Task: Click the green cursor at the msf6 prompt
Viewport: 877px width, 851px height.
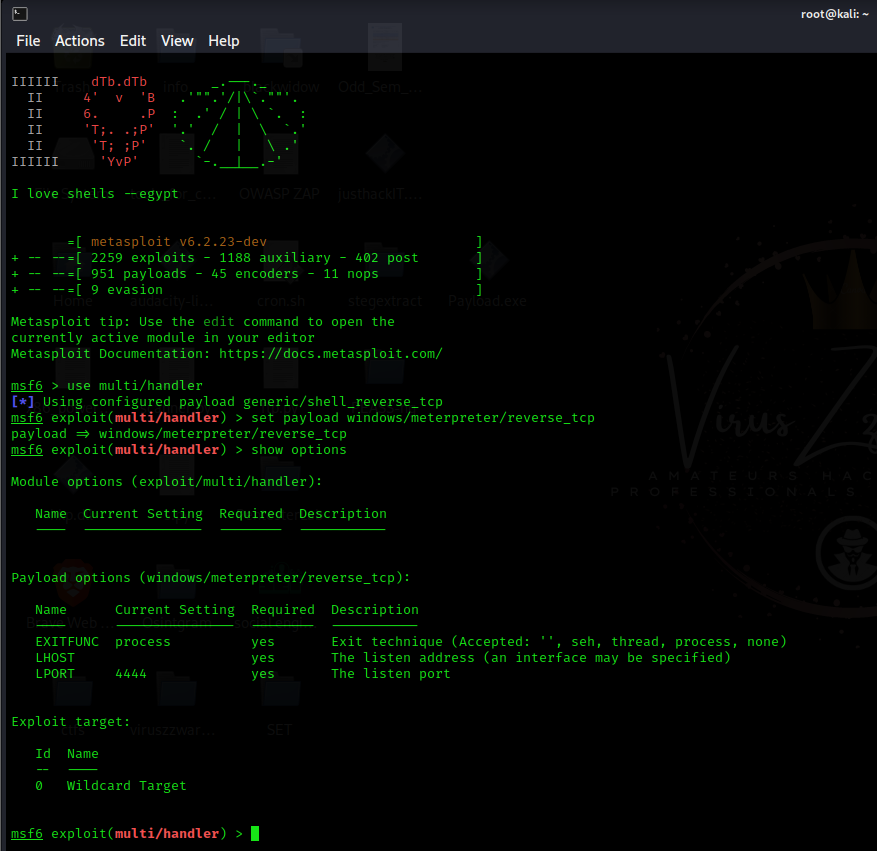Action: [x=255, y=834]
